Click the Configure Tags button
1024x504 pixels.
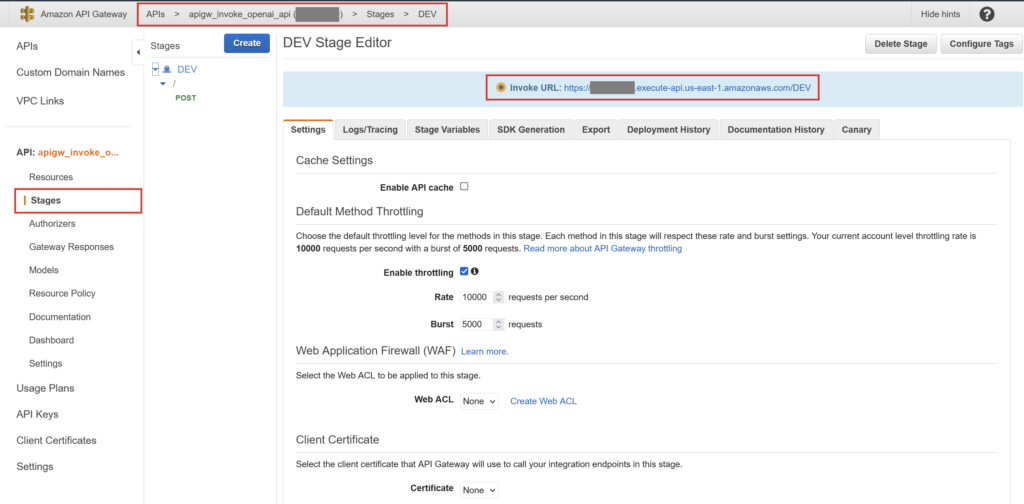tap(982, 44)
